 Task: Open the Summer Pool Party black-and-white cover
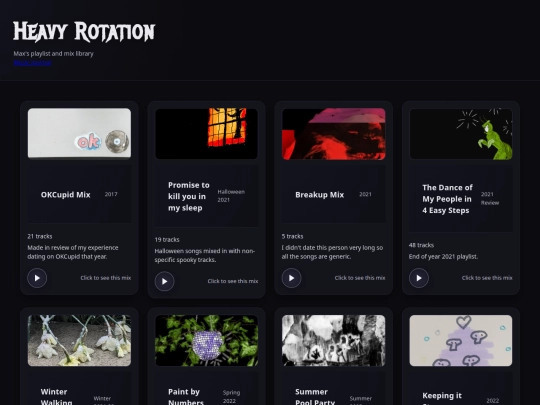click(334, 340)
